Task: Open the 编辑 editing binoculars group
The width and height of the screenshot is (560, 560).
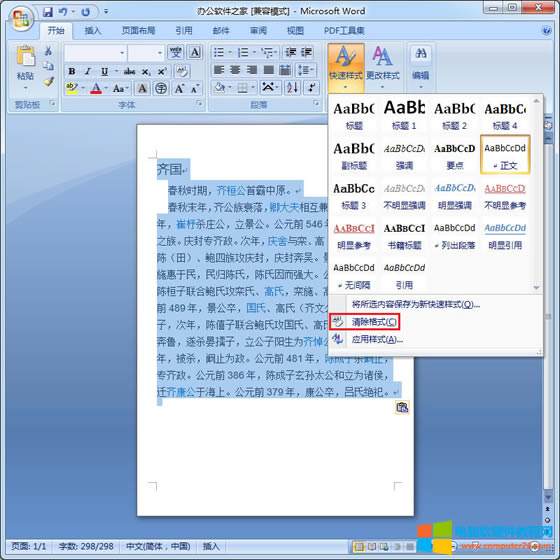Action: 421,68
